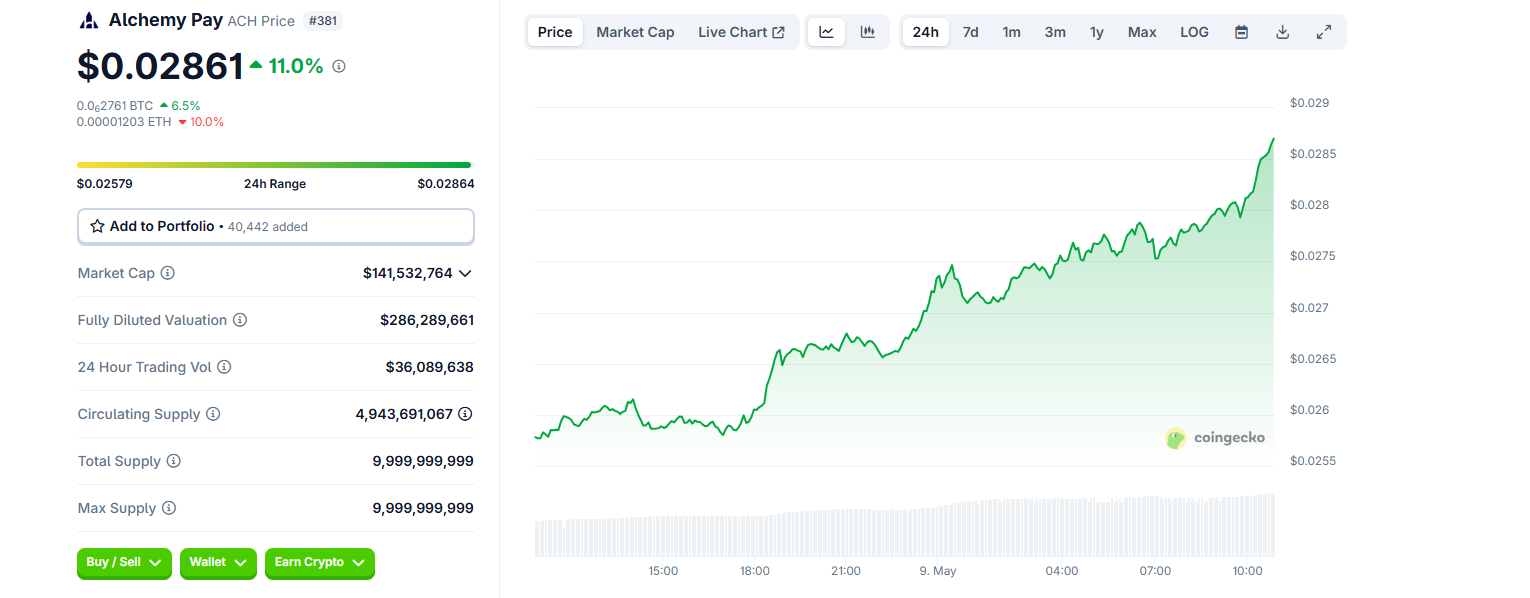1530x598 pixels.
Task: Click the 0.0₆2761 BTC price text
Action: (115, 105)
